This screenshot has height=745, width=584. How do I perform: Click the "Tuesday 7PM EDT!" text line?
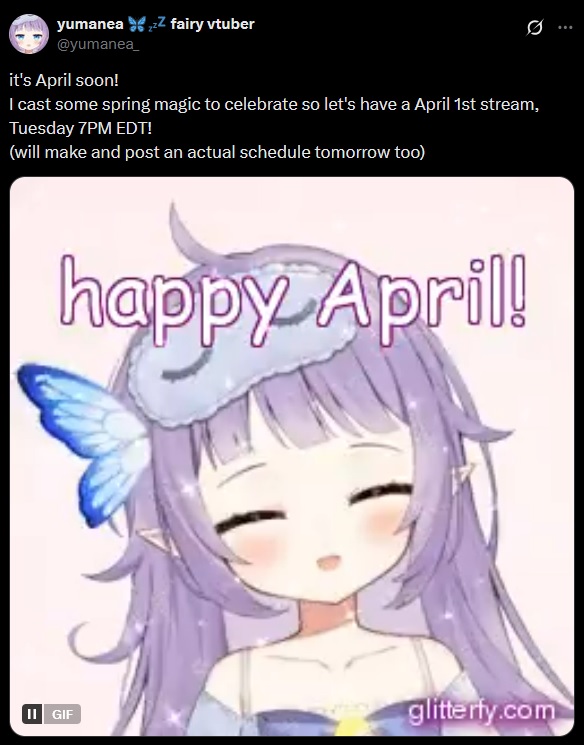click(80, 128)
